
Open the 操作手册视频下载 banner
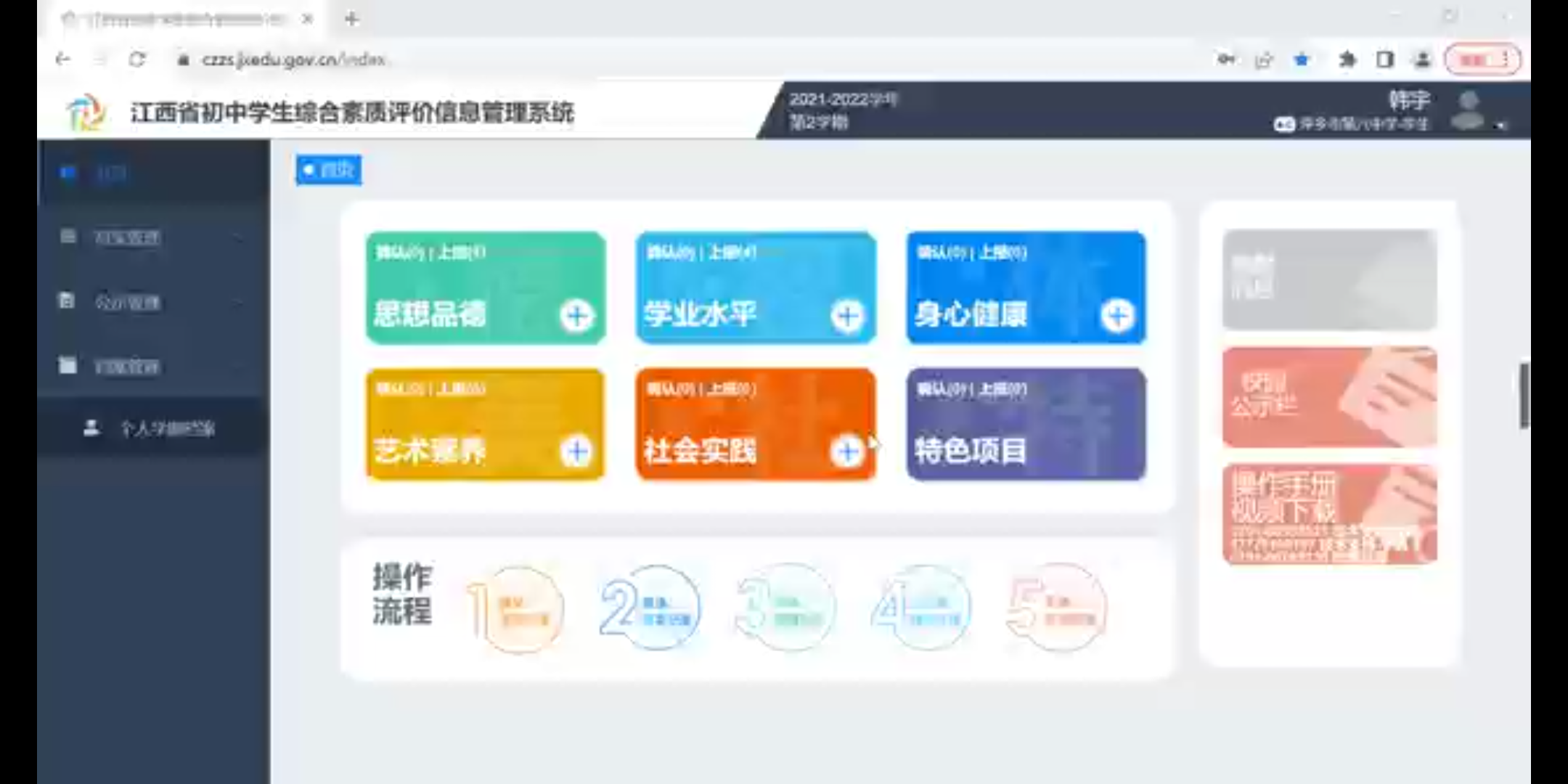[1329, 514]
